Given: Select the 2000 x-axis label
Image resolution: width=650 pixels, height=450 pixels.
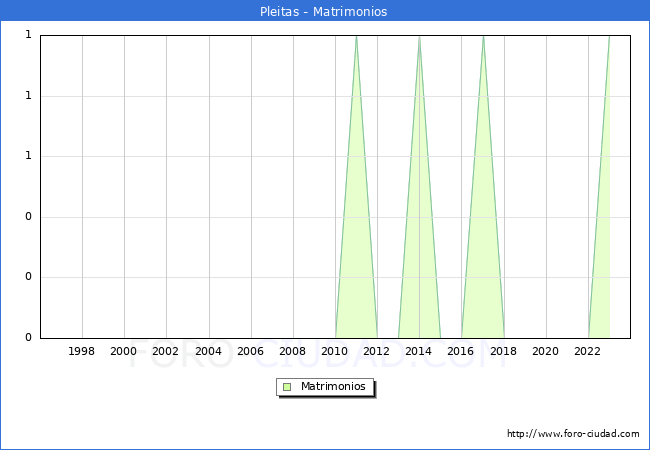Looking at the screenshot, I should (x=124, y=351).
